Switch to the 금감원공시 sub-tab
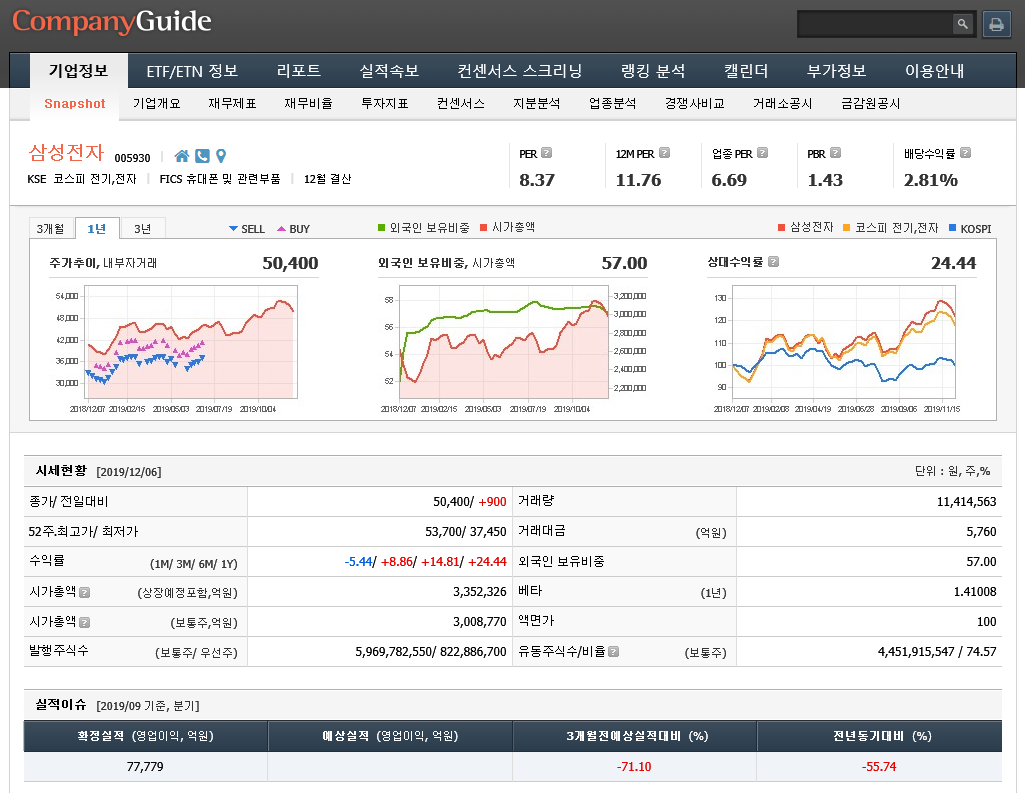Screen dimensions: 1025x793 click(871, 103)
